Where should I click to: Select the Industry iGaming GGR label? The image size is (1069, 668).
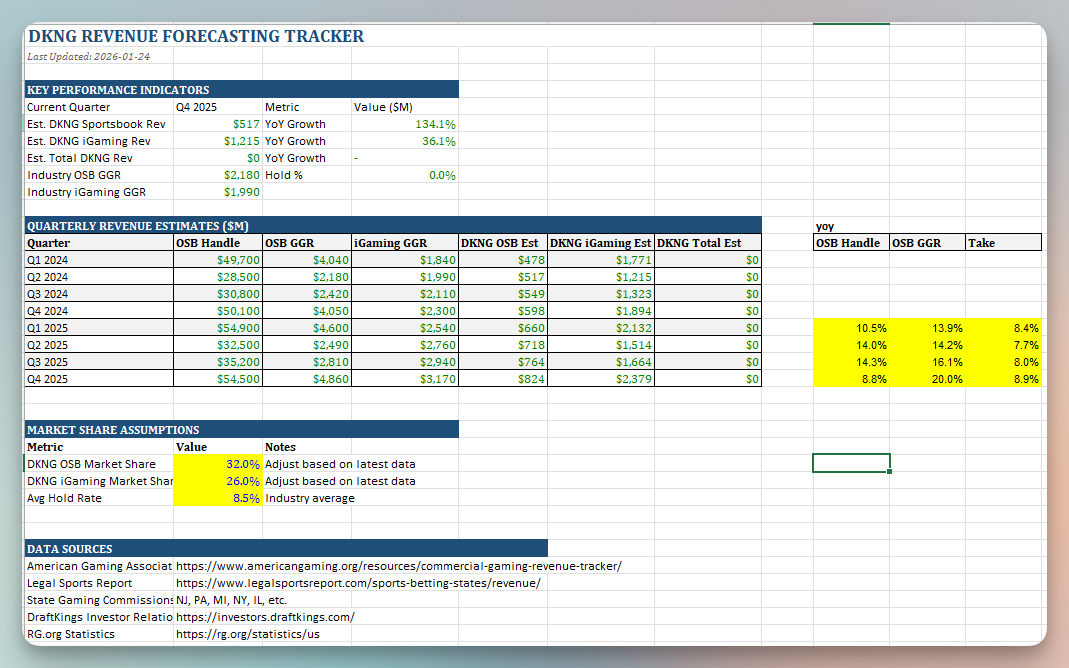point(87,192)
